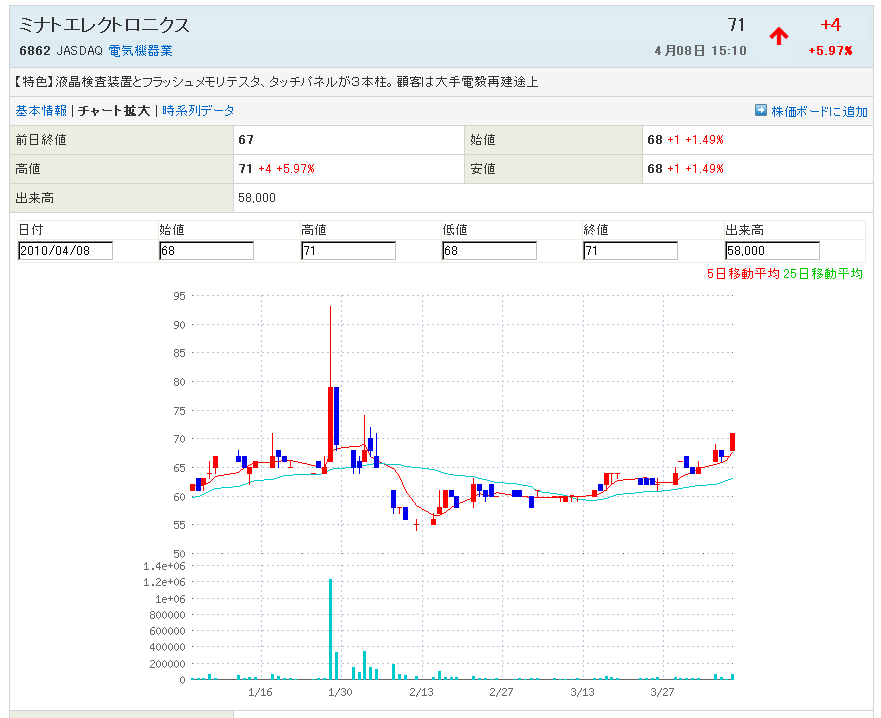Select the 低値 input field
Image resolution: width=881 pixels, height=718 pixels.
click(x=489, y=251)
